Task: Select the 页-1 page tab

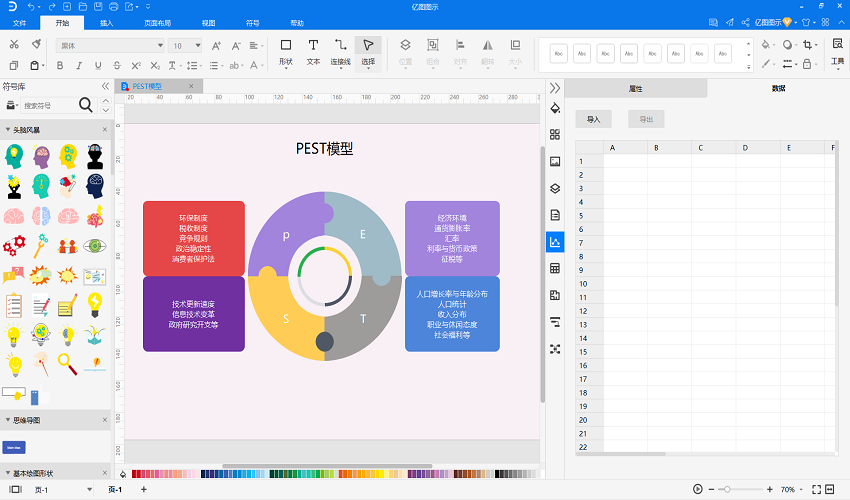Action: coord(115,489)
